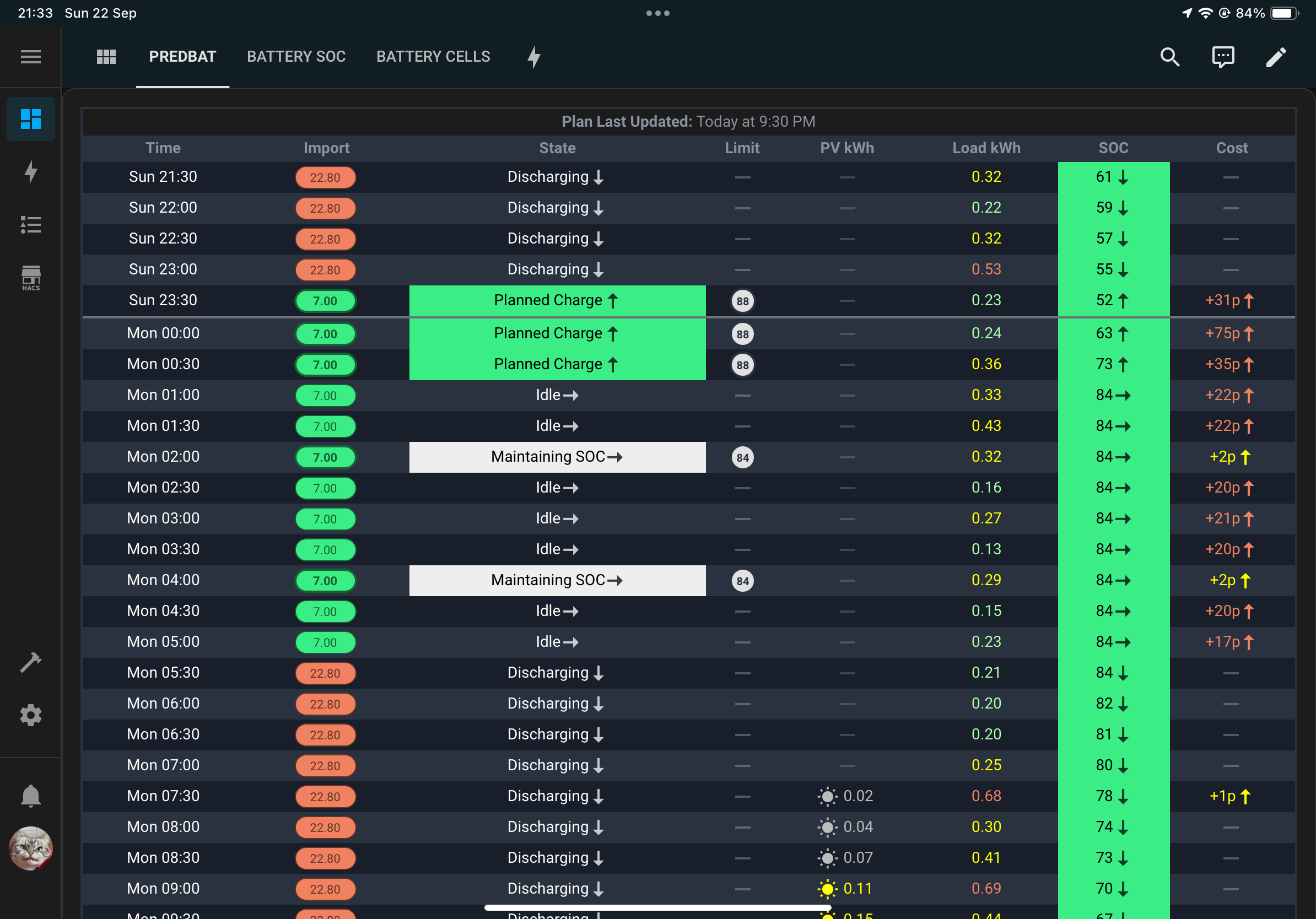
Task: Click the Mon 02:00 Maintaining SOC cell
Action: coord(557,457)
